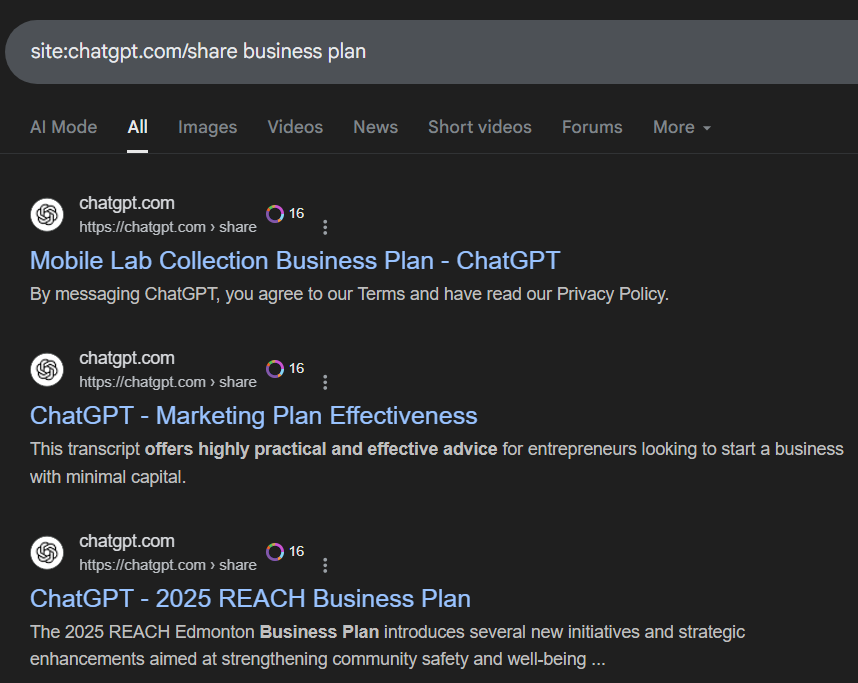Viewport: 858px width, 683px height.
Task: Click ChatGPT favicon of Mobile Lab Collection result
Action: point(47,215)
